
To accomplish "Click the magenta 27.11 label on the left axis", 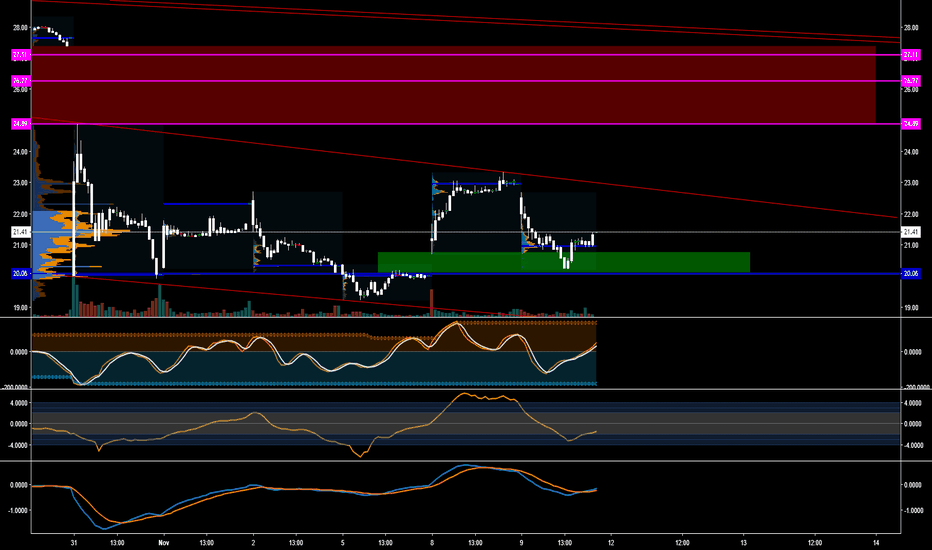I will click(x=20, y=55).
